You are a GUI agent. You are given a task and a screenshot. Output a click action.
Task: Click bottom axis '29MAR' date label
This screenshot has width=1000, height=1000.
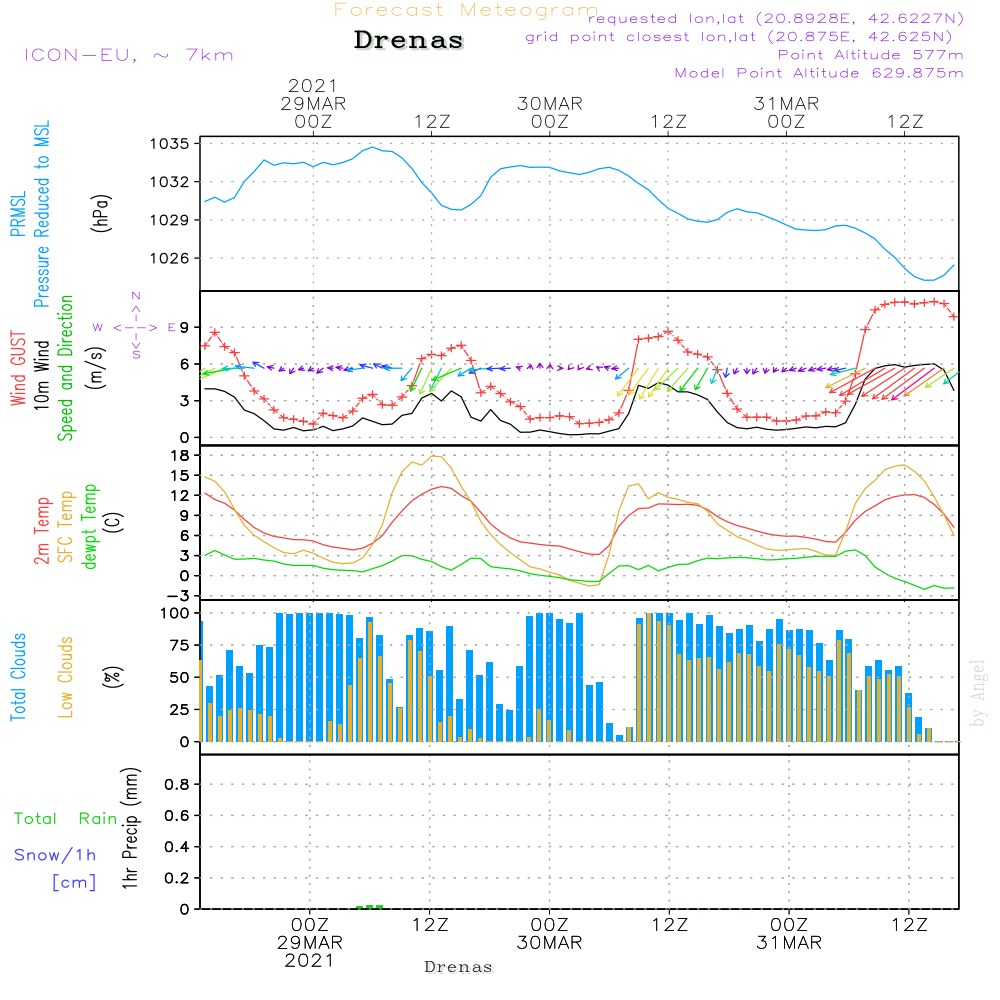[310, 943]
